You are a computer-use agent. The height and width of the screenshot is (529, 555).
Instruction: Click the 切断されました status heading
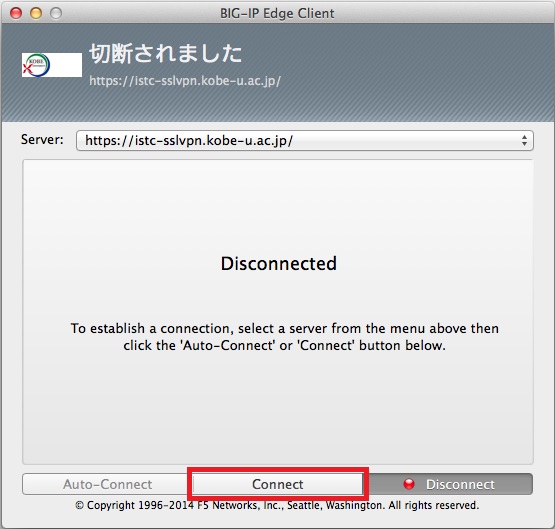(x=166, y=53)
